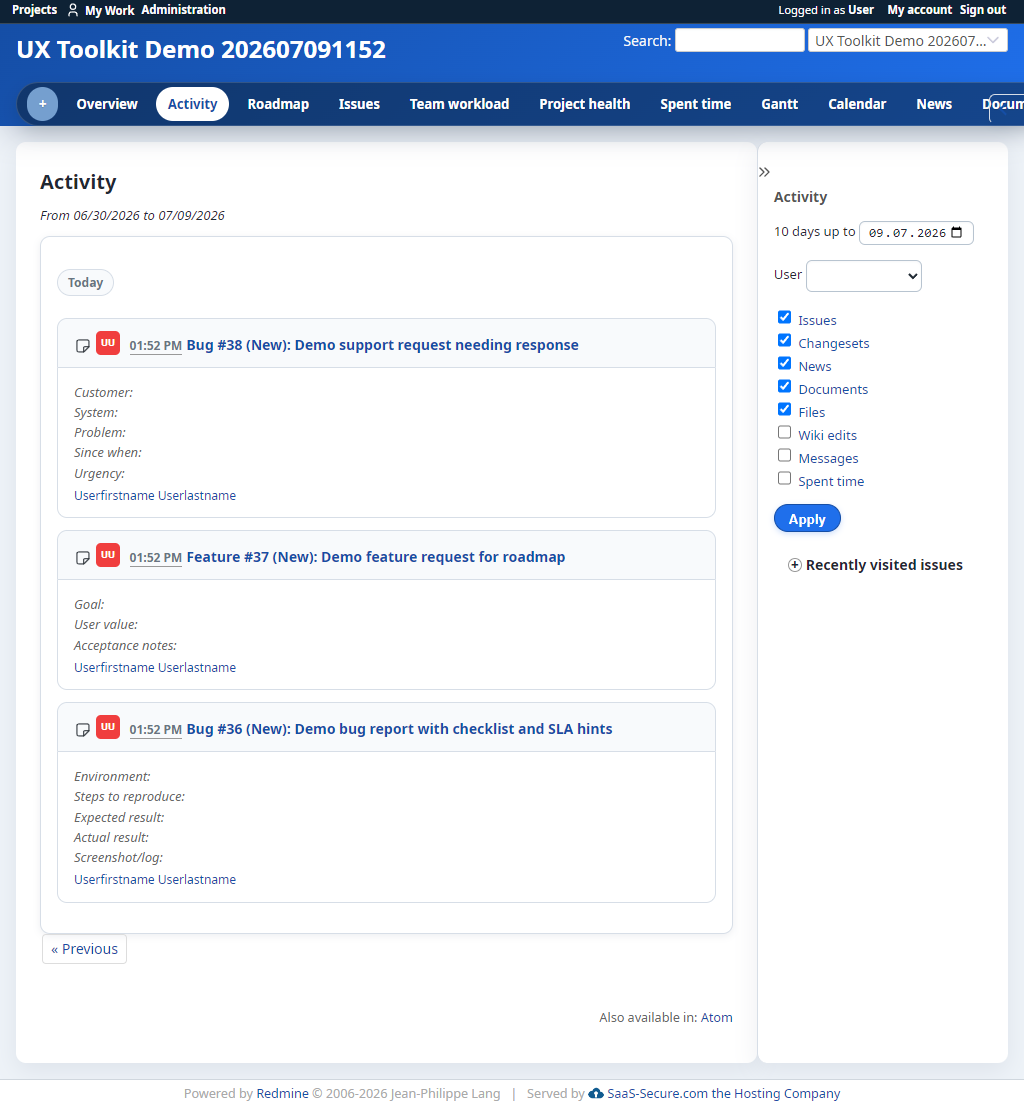Enable the Wiki edits checkbox
The image size is (1024, 1107).
click(x=785, y=432)
